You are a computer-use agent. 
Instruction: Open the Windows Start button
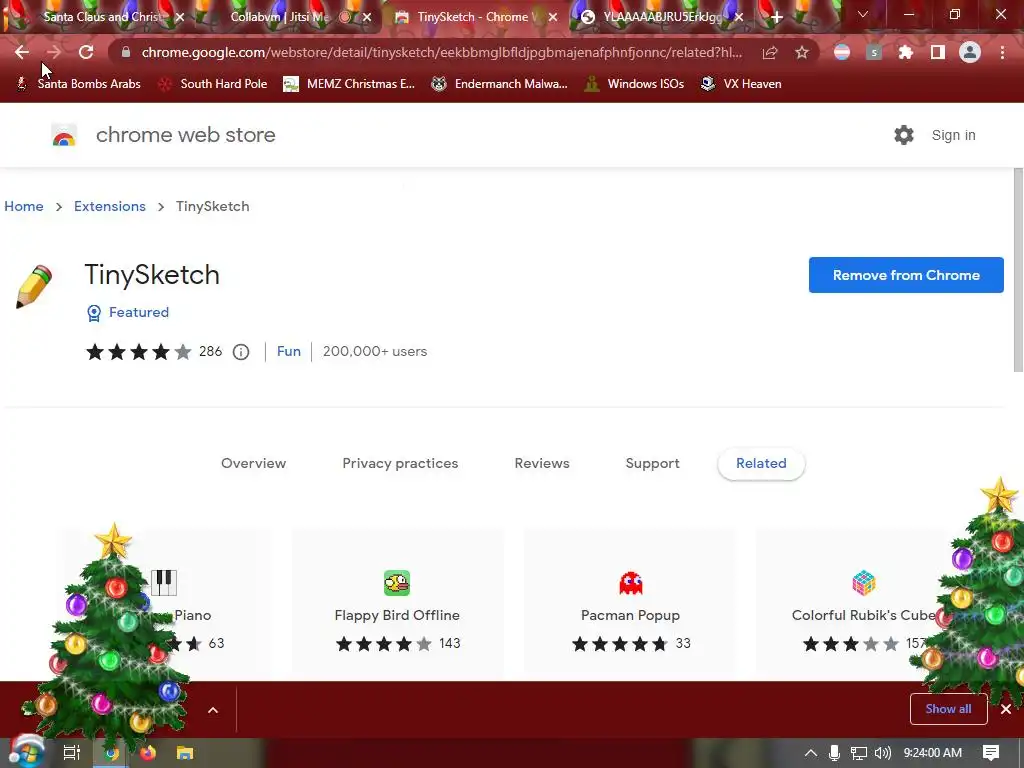(x=26, y=752)
